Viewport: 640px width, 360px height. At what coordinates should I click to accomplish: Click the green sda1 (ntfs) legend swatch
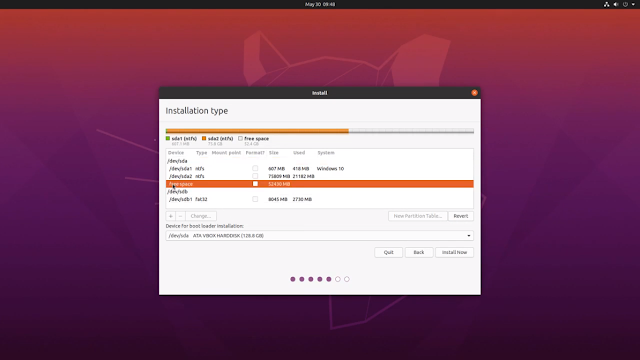[x=168, y=138]
